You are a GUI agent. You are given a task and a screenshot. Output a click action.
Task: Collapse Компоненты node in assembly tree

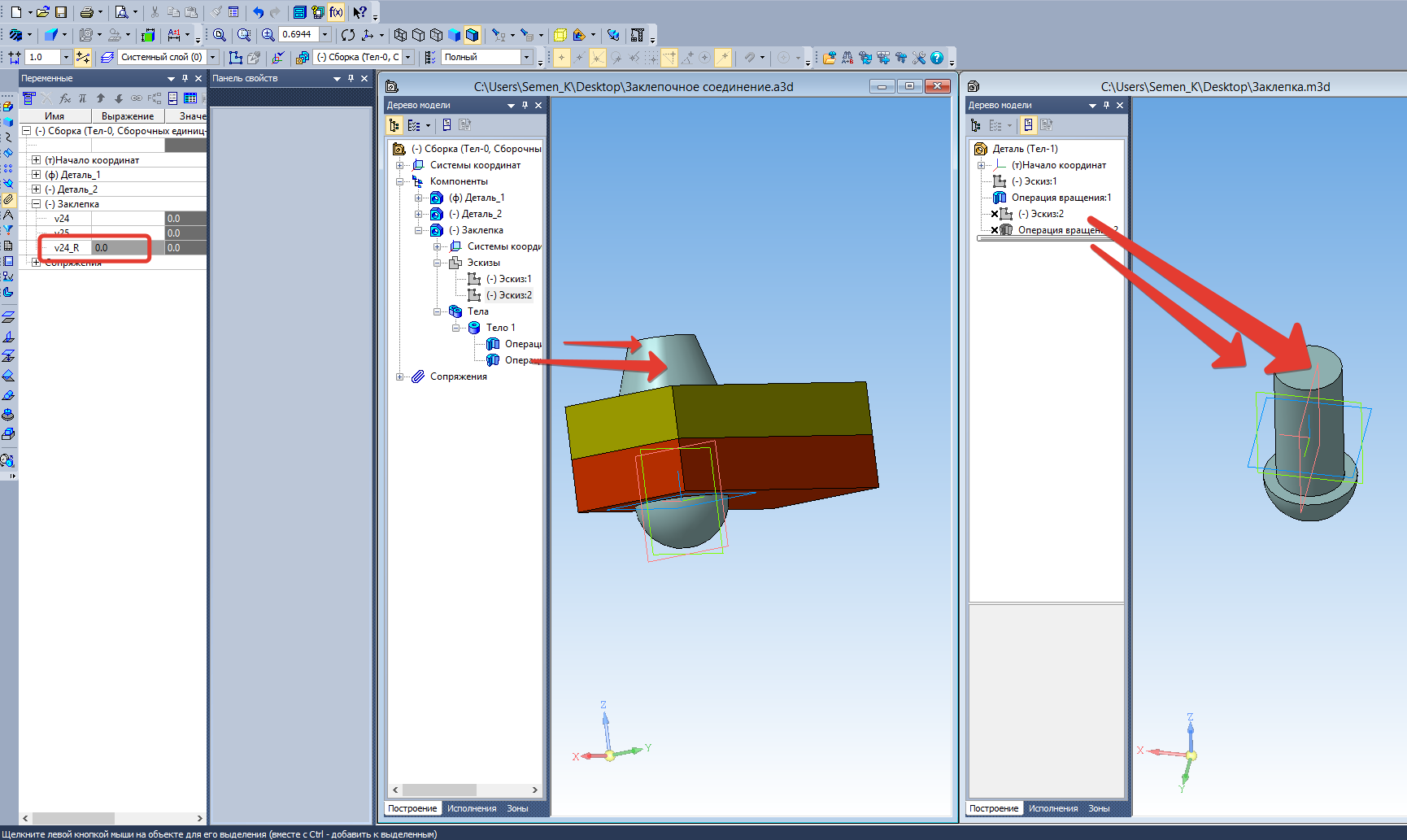[400, 181]
